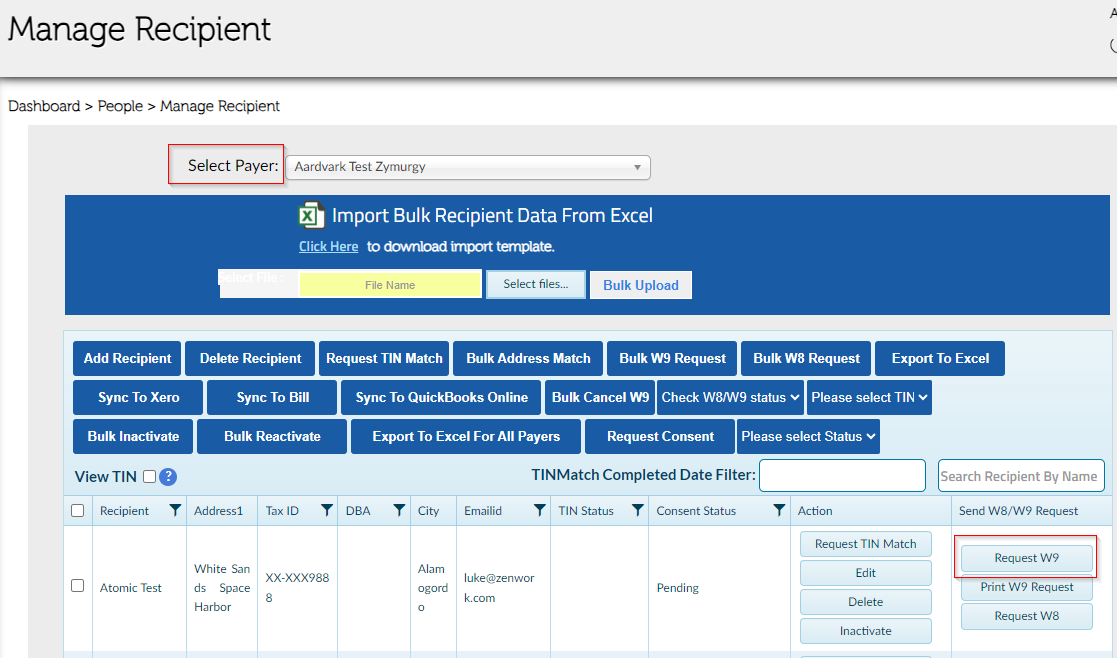Click the Recipient column filter icon
Screen dimensions: 1117x658
[175, 511]
